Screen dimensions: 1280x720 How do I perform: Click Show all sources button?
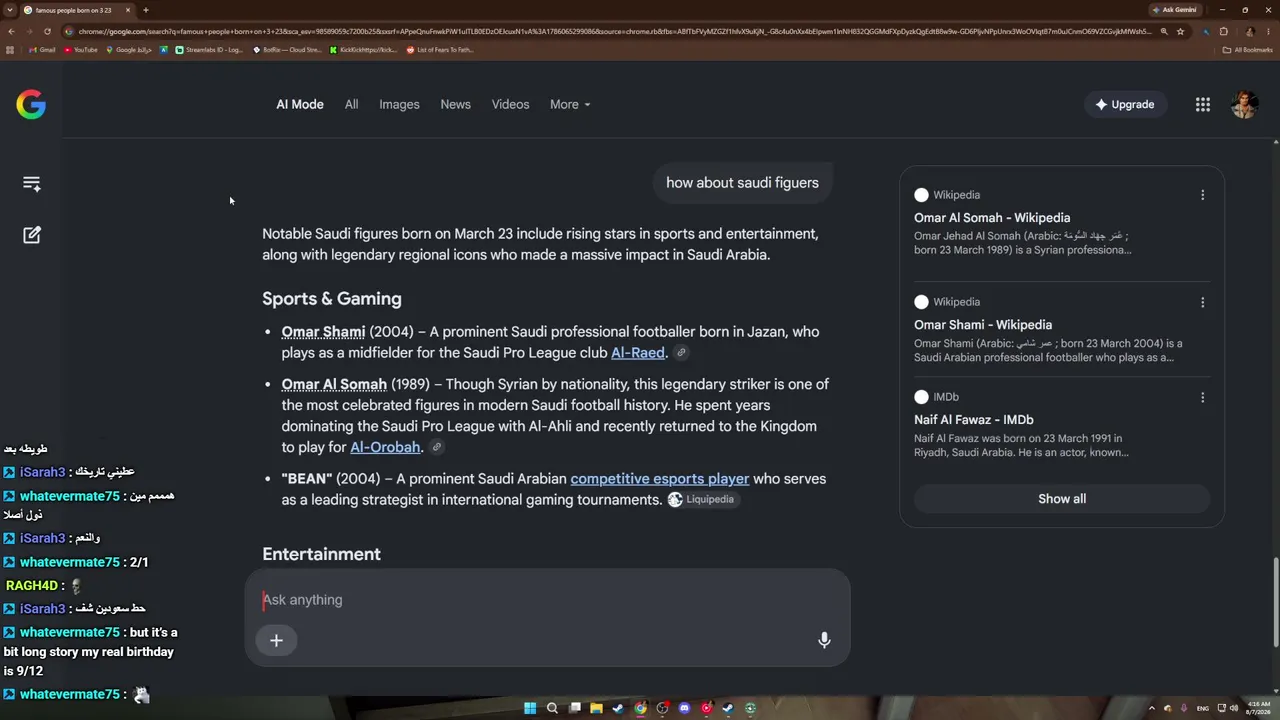(x=1062, y=499)
